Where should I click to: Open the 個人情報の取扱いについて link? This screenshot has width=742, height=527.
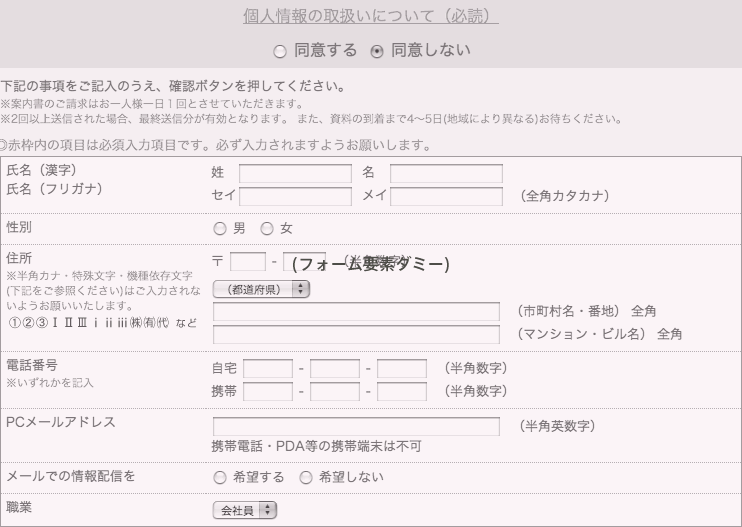371,17
